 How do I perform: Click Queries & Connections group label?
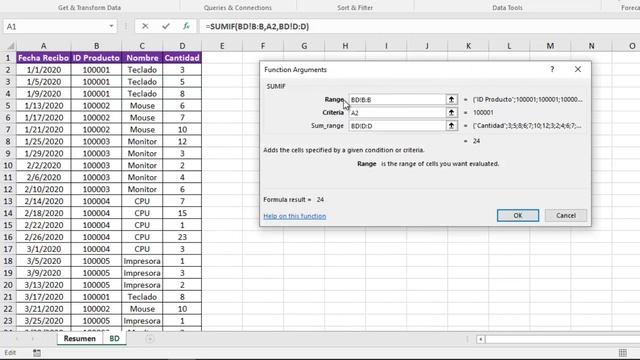click(x=238, y=7)
